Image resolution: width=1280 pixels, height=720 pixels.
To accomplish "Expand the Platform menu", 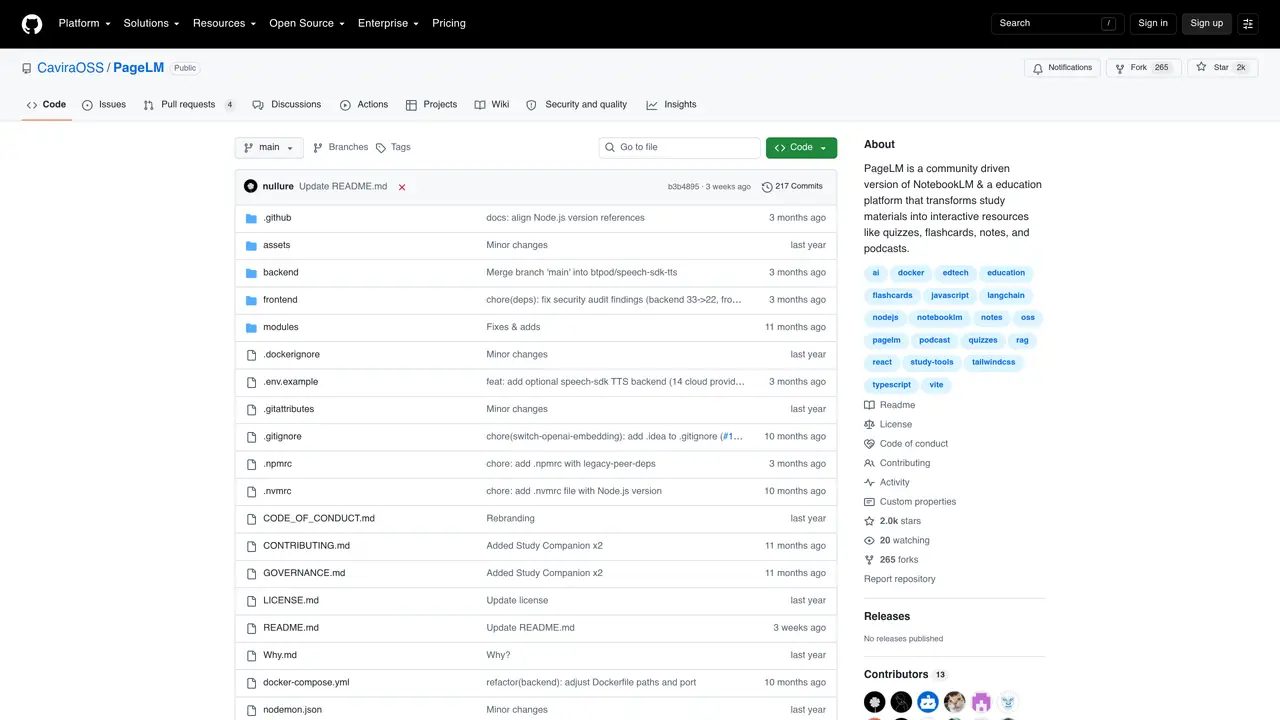I will 85,23.
